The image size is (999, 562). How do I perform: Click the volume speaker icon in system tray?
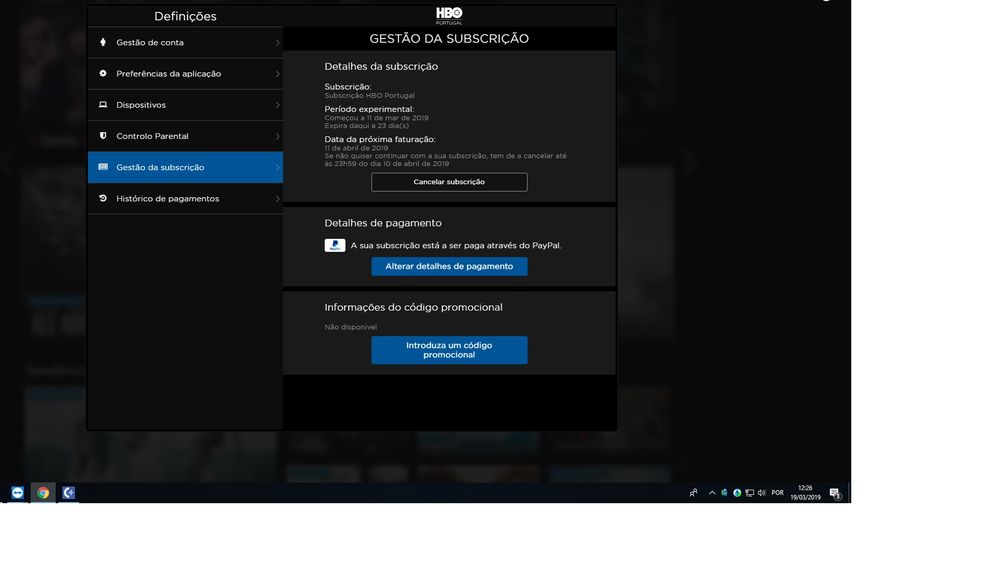(762, 493)
